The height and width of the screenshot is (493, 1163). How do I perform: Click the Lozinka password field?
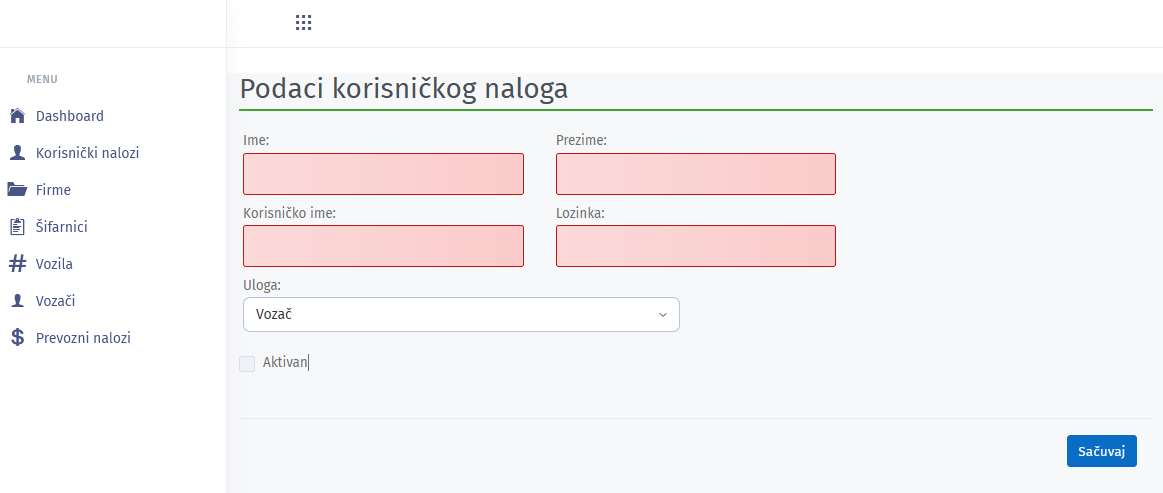pyautogui.click(x=695, y=246)
